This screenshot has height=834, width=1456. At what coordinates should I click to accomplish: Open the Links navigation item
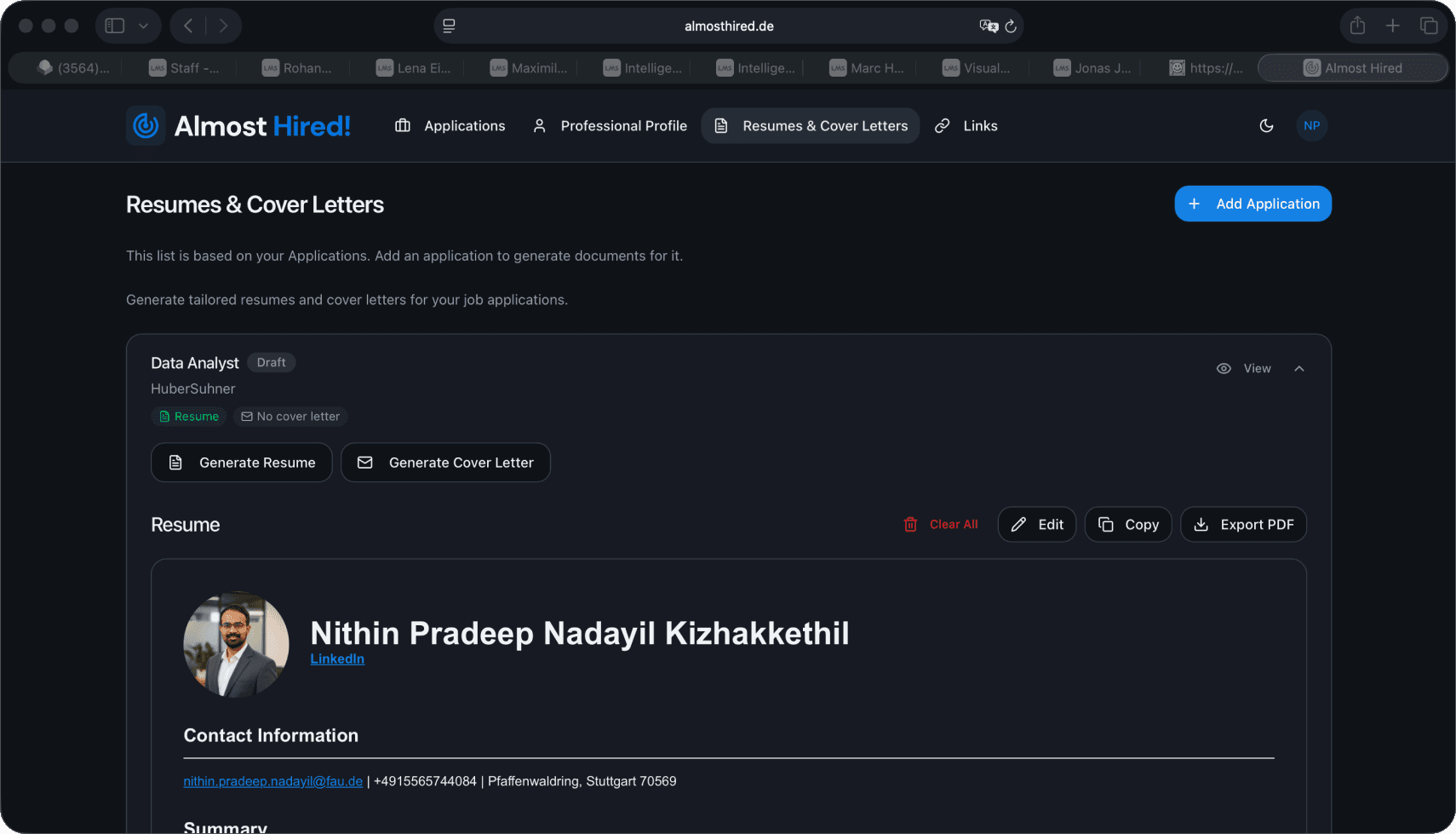tap(966, 126)
